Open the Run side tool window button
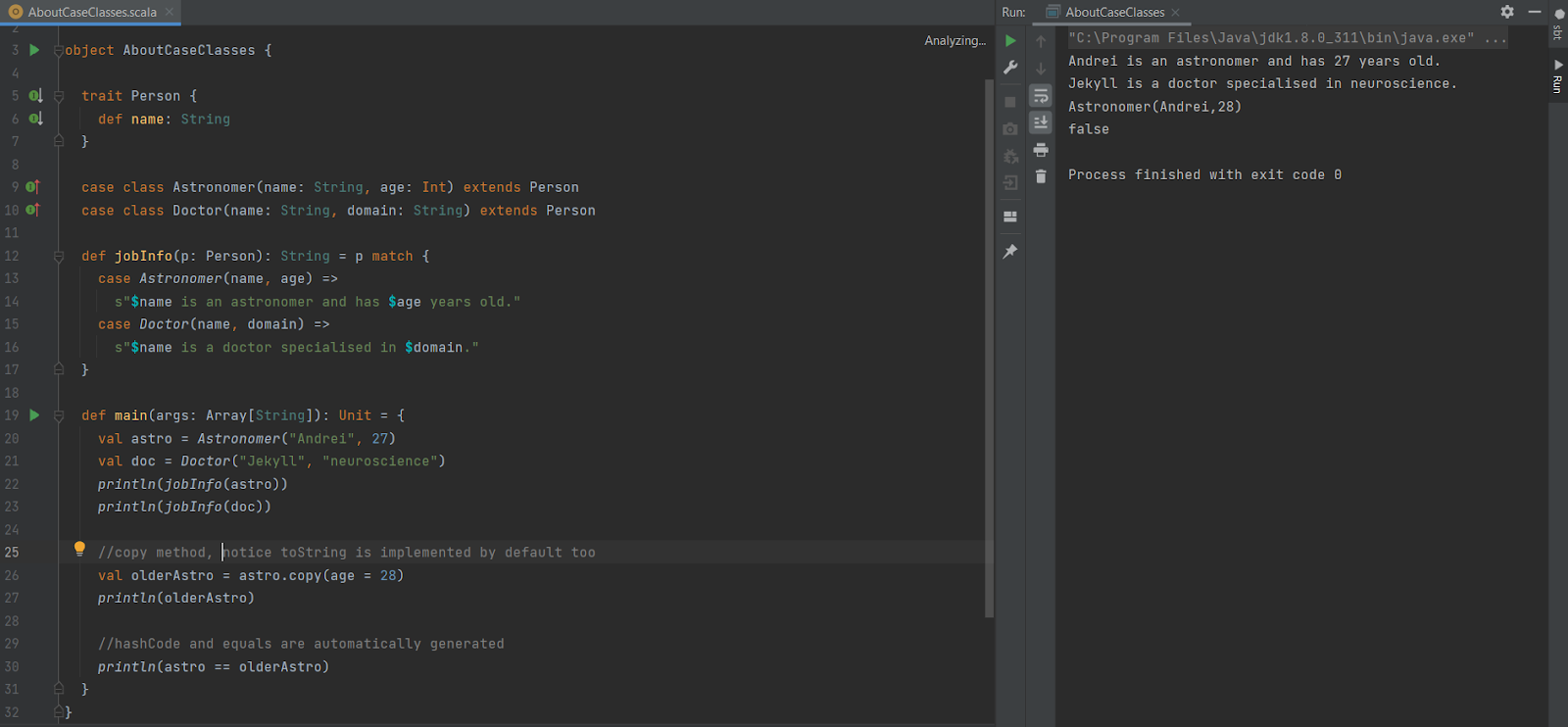The image size is (1568, 727). tap(1557, 76)
